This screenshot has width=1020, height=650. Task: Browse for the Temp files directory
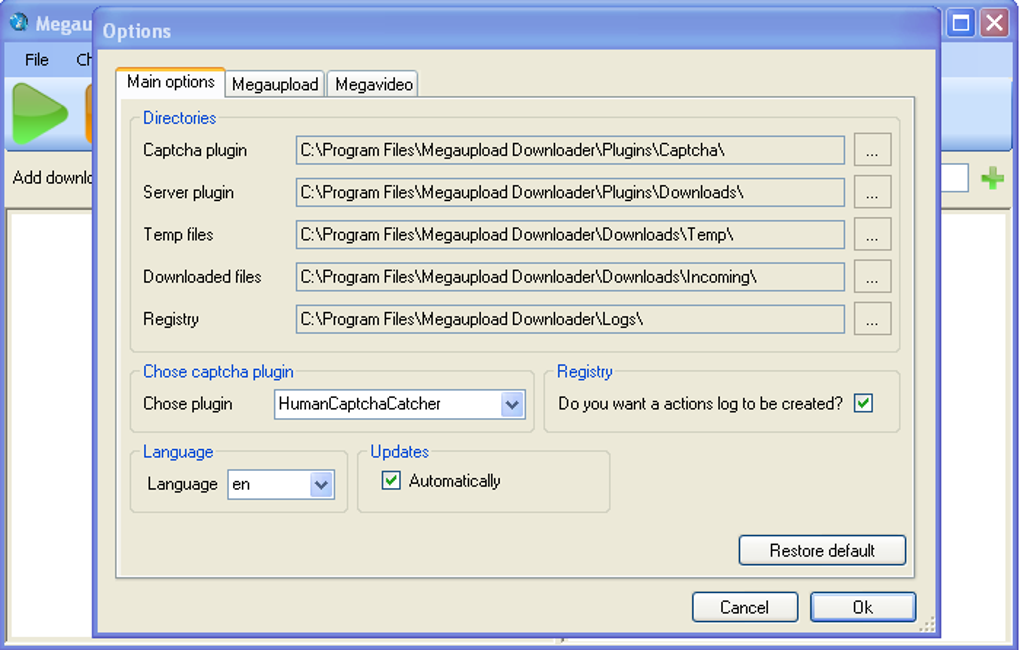point(871,234)
